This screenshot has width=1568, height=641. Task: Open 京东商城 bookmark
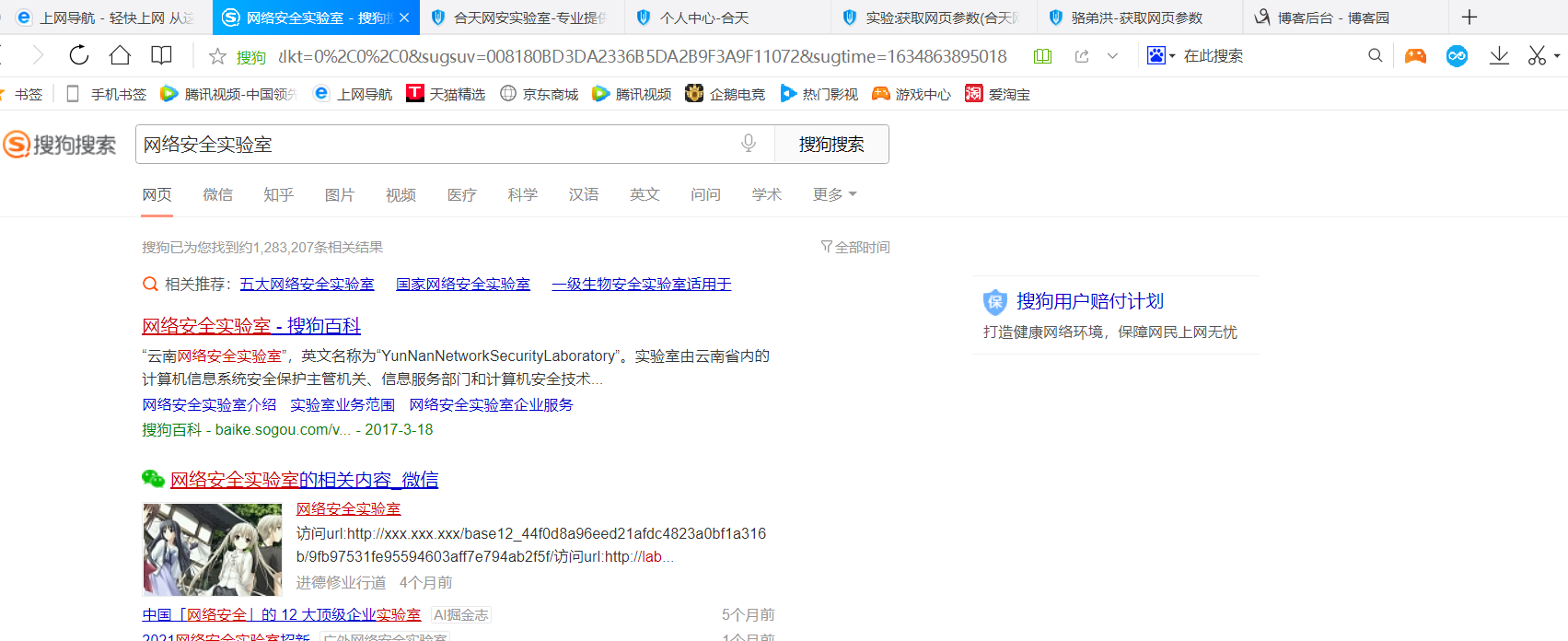(540, 94)
